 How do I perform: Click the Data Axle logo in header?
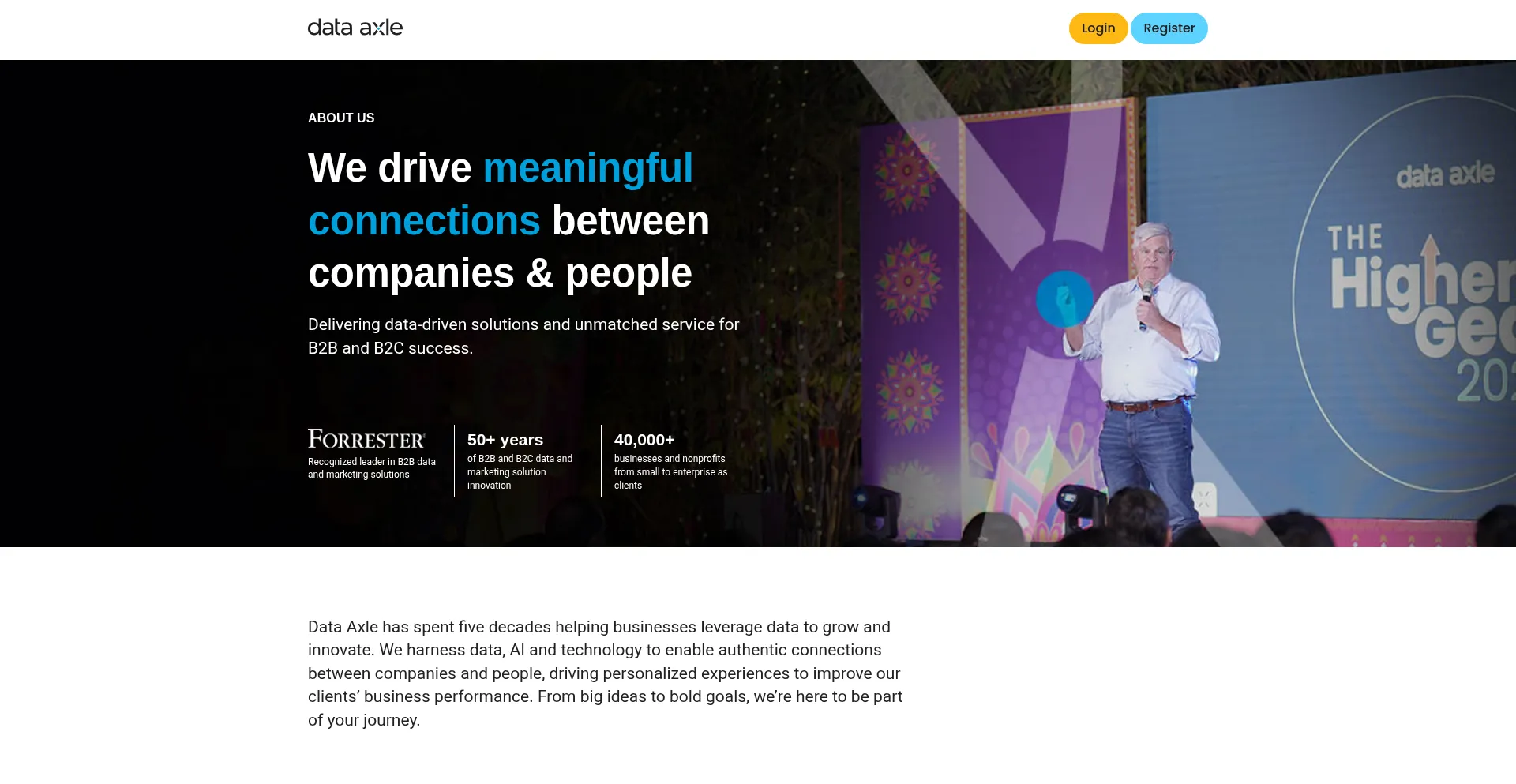tap(355, 28)
